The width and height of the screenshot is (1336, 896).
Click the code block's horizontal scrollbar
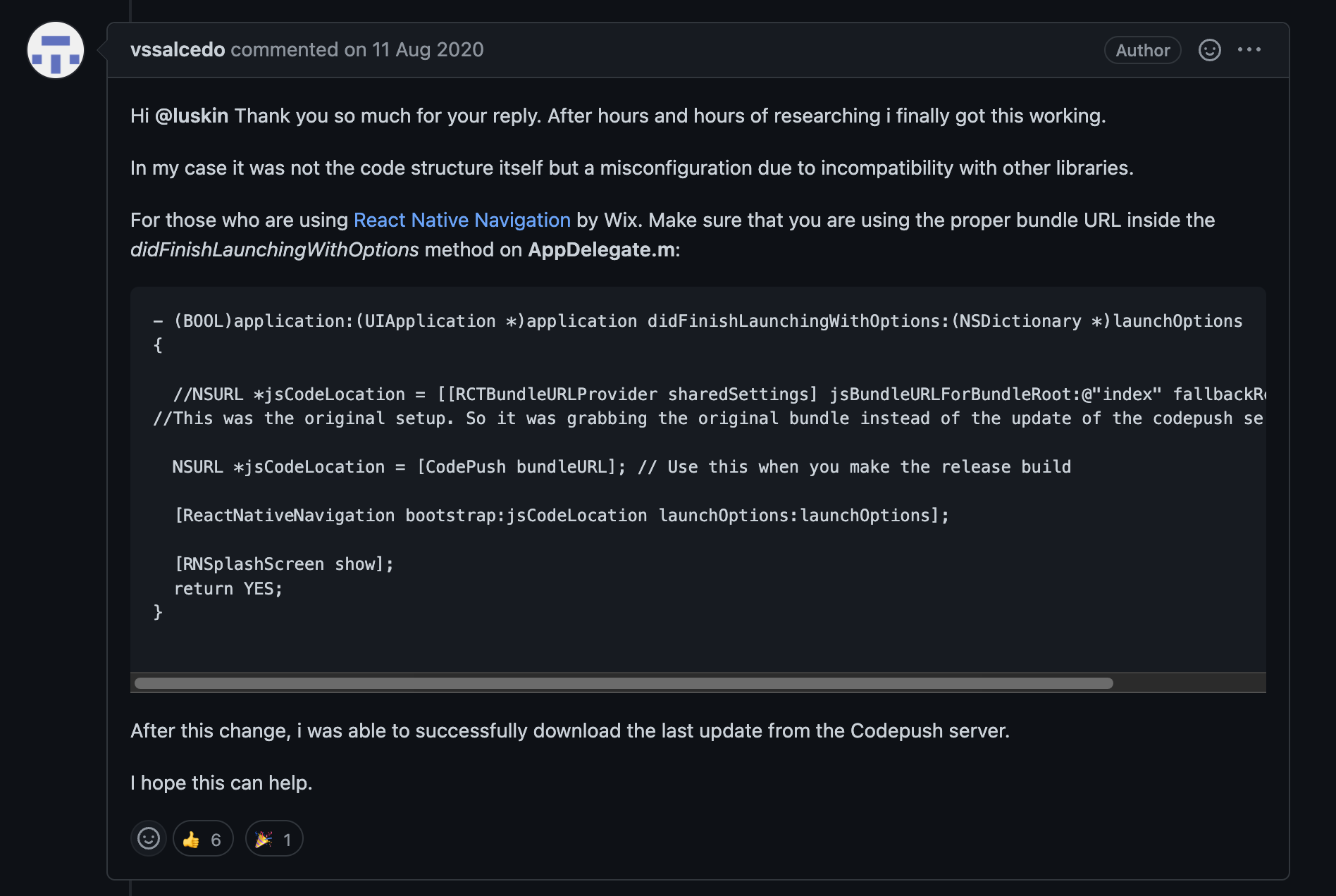(x=624, y=683)
